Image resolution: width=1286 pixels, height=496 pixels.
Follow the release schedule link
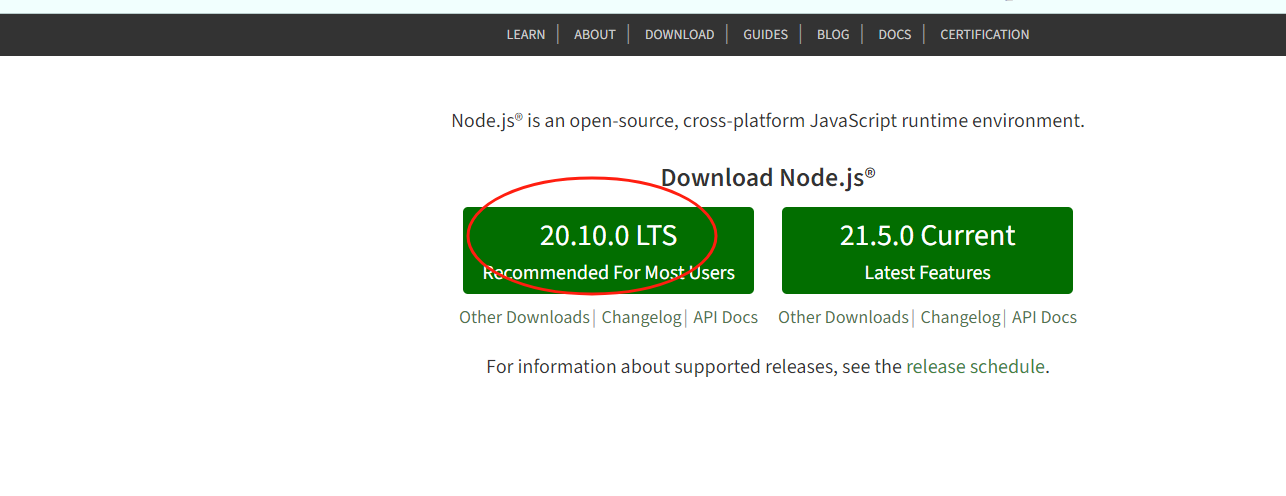tap(975, 367)
